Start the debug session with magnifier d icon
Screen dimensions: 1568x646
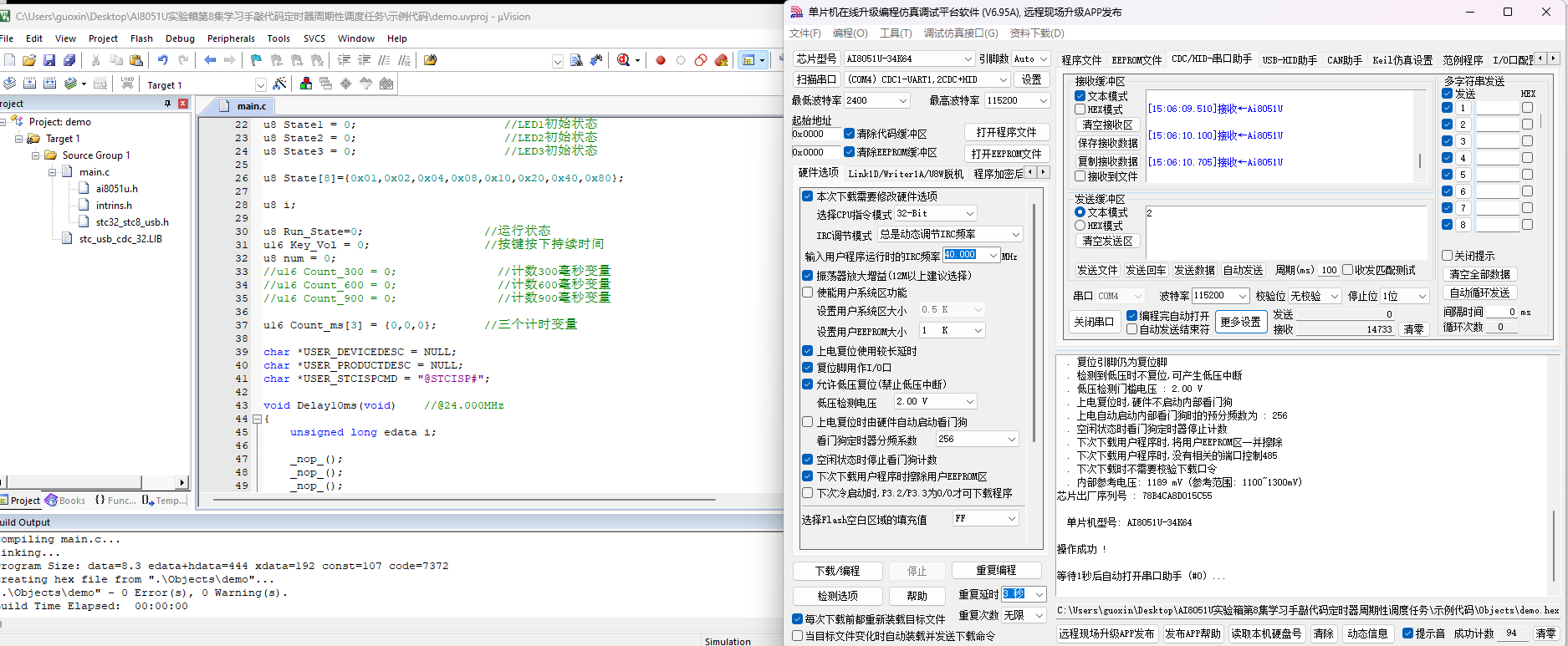(623, 60)
